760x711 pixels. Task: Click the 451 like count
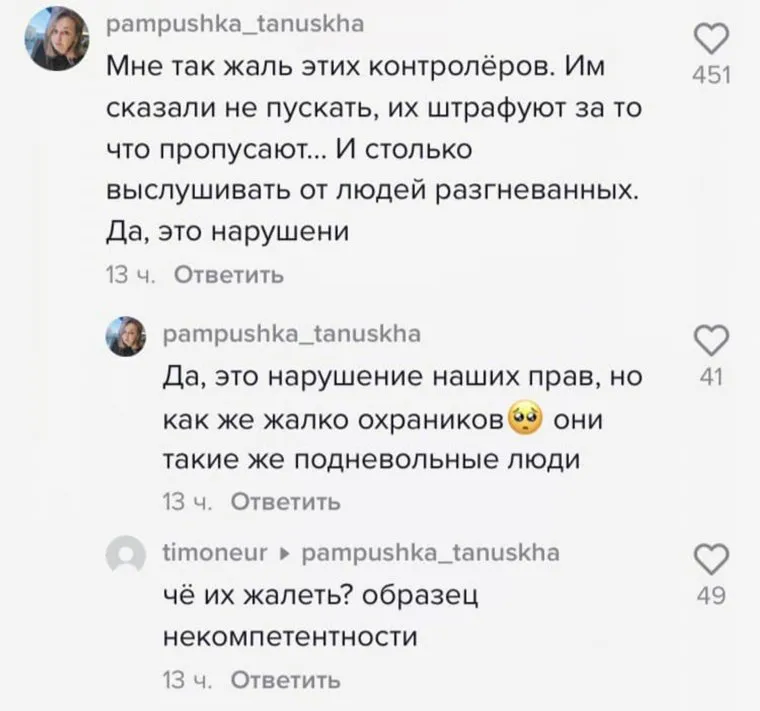pyautogui.click(x=711, y=76)
